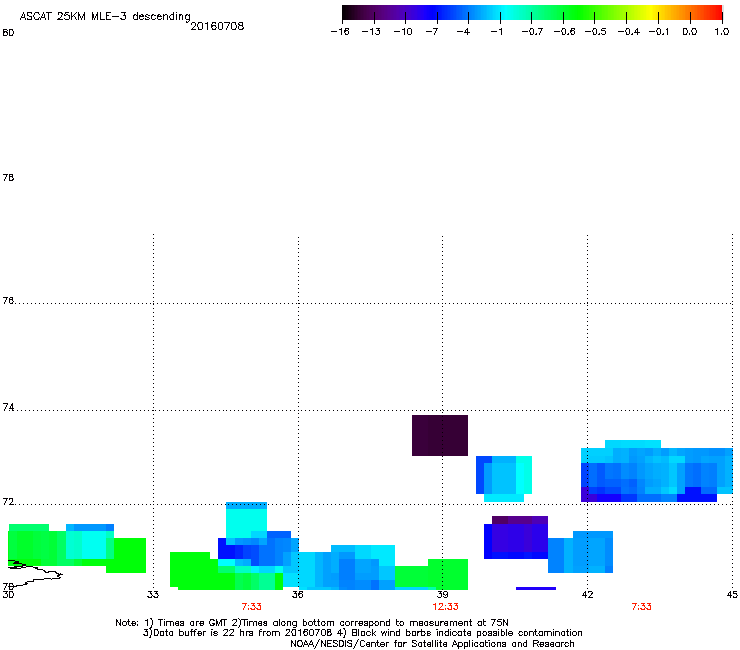Viewport: 740px width, 650px height.
Task: Click the 1.0 colorbar label
Action: [x=722, y=32]
